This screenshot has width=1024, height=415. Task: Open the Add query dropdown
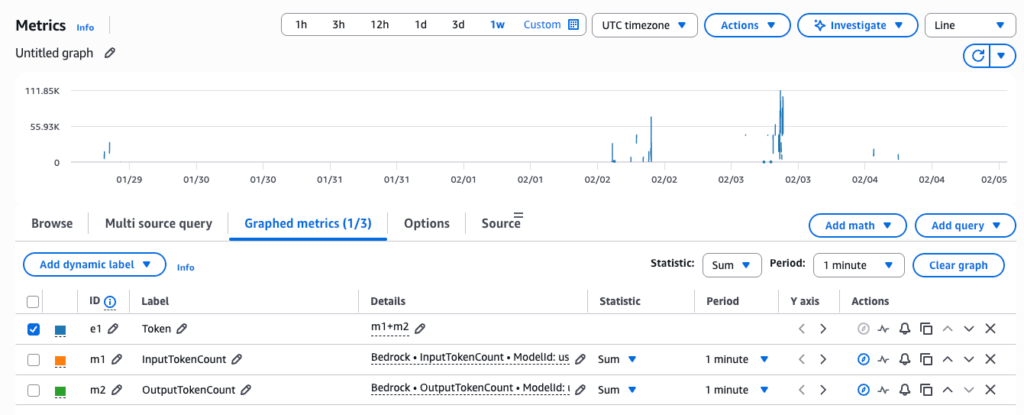[965, 225]
